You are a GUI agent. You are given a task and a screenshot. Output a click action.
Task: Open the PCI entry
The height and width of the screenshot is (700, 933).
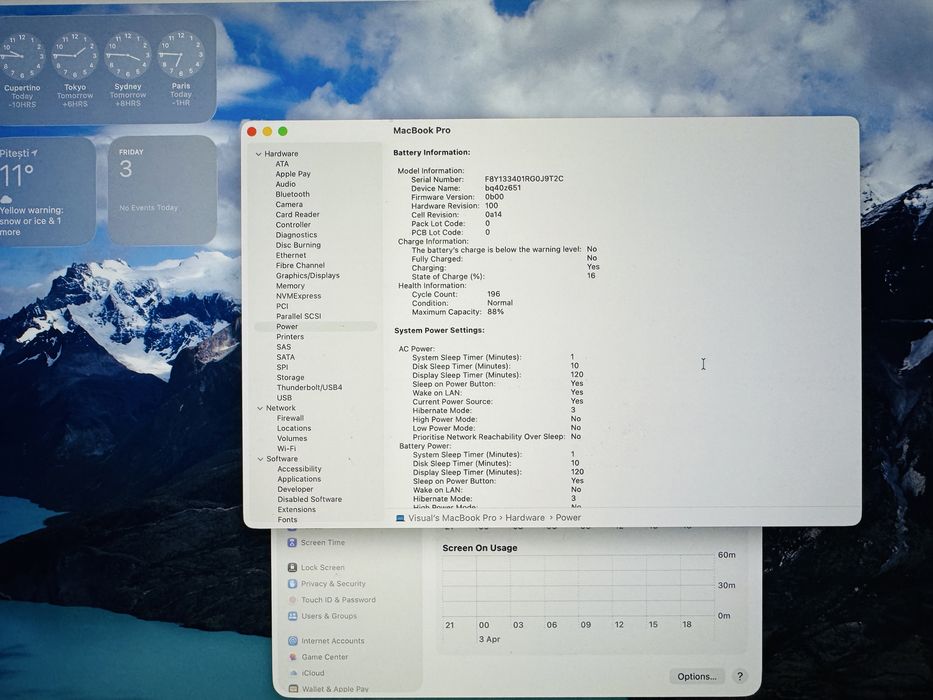point(282,306)
